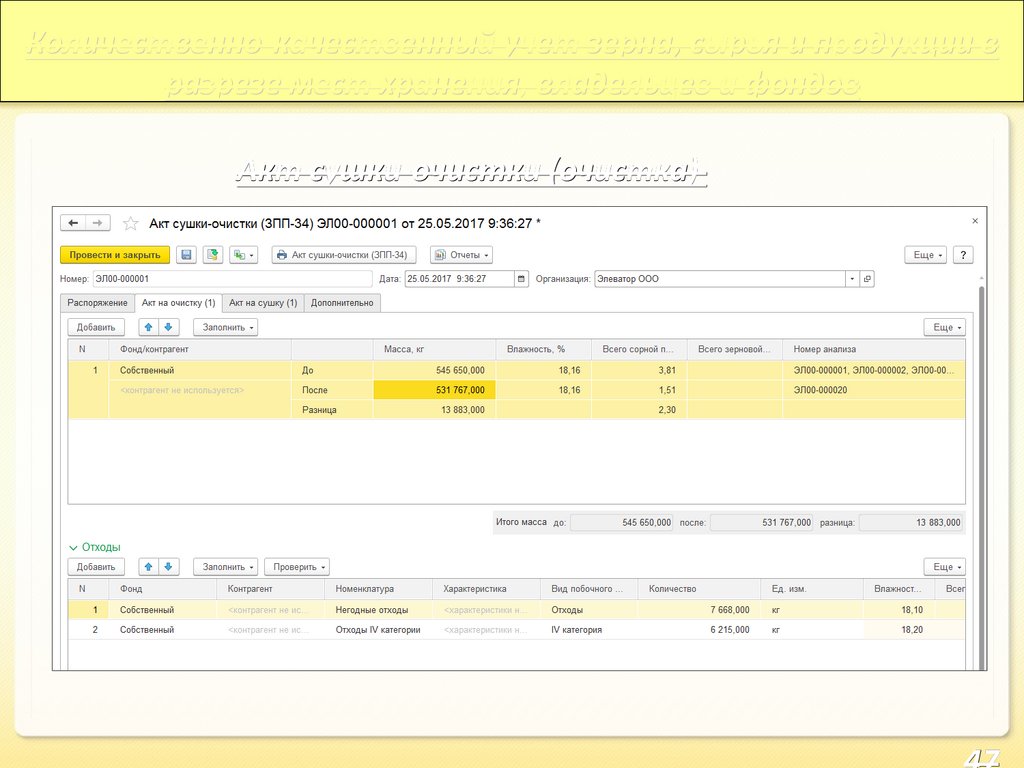
Task: Open the calendar picker in the Дата field
Action: pos(521,279)
